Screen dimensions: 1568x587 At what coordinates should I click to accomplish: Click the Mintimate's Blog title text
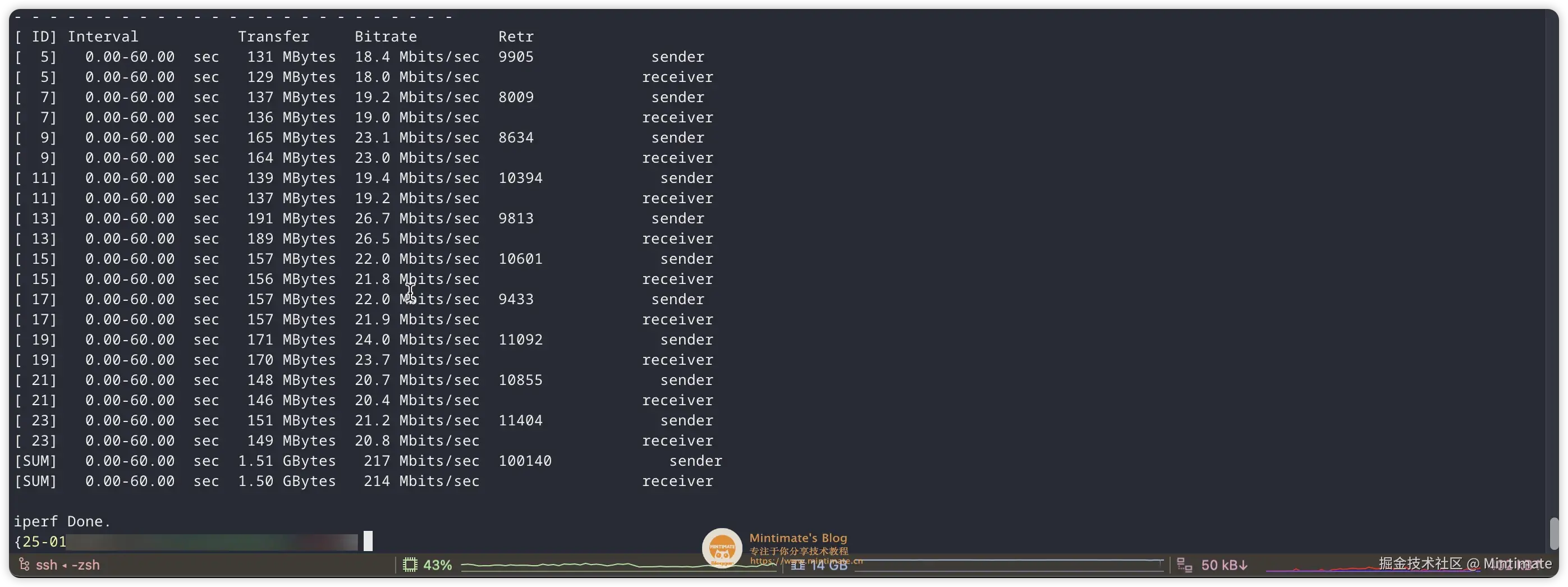click(798, 538)
